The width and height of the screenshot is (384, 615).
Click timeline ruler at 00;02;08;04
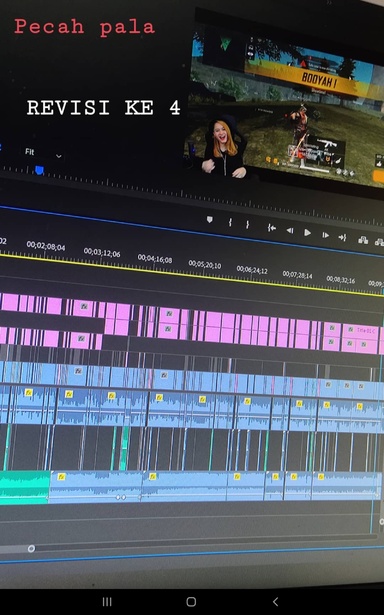tap(46, 246)
